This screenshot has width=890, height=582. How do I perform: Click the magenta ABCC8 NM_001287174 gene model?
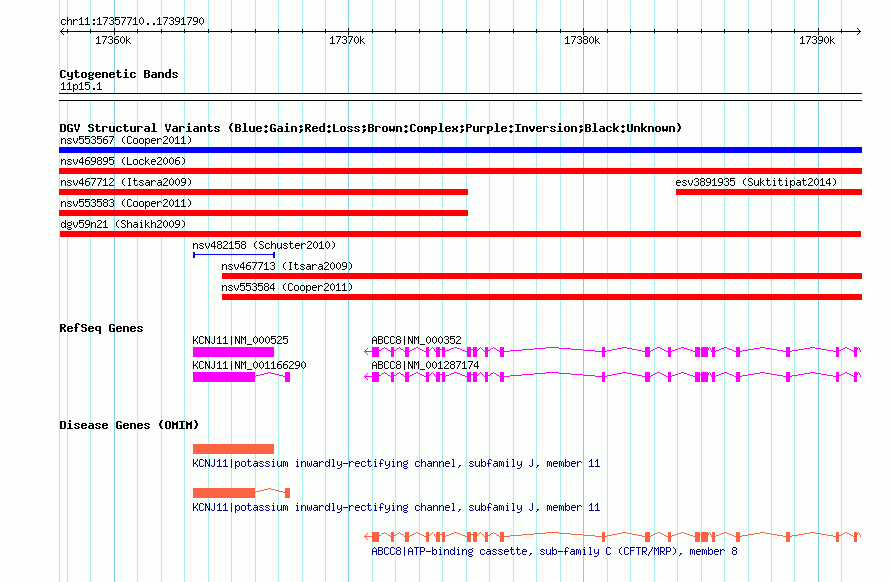[612, 377]
